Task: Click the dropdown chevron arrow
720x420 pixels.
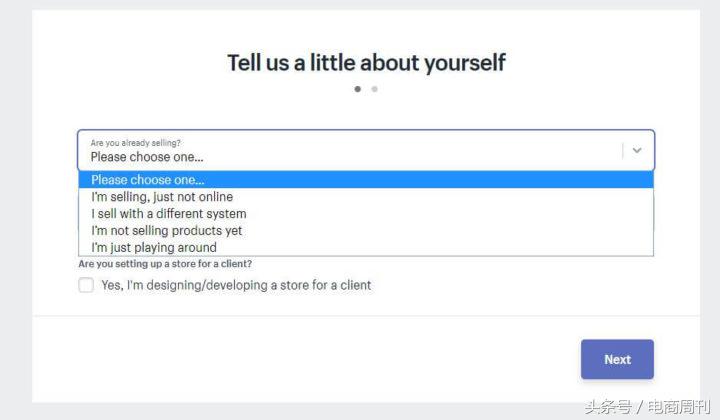Action: click(637, 150)
